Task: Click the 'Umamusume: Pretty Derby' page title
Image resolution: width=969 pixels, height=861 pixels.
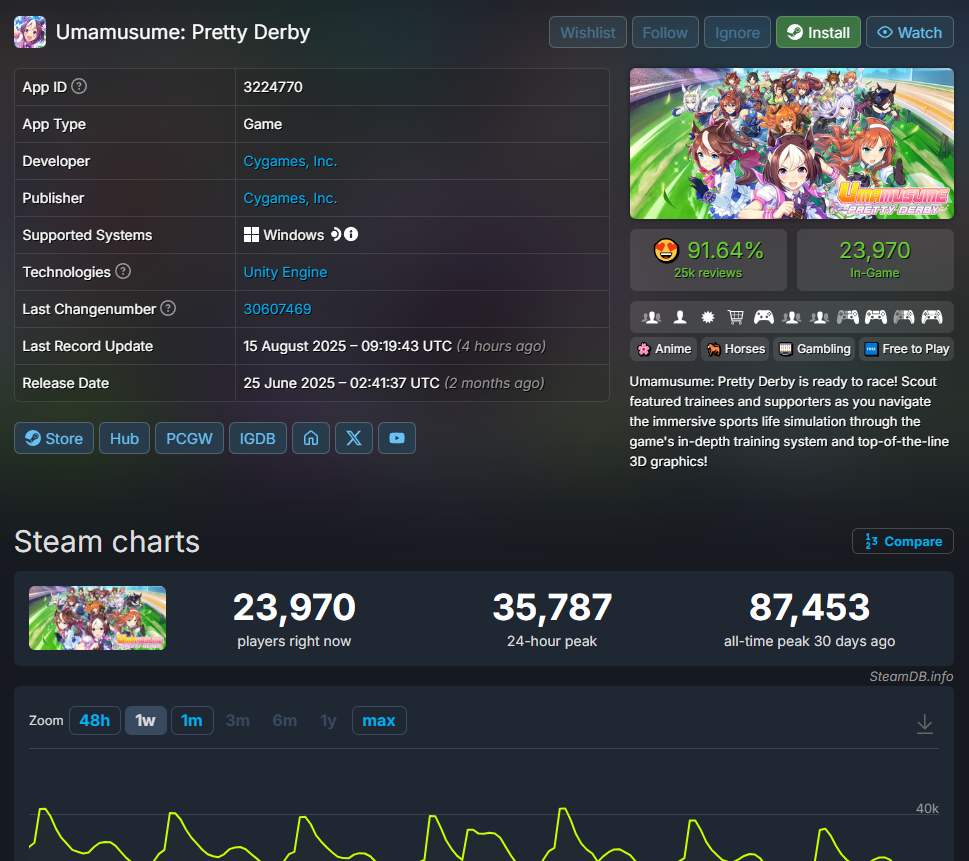Action: [x=183, y=32]
